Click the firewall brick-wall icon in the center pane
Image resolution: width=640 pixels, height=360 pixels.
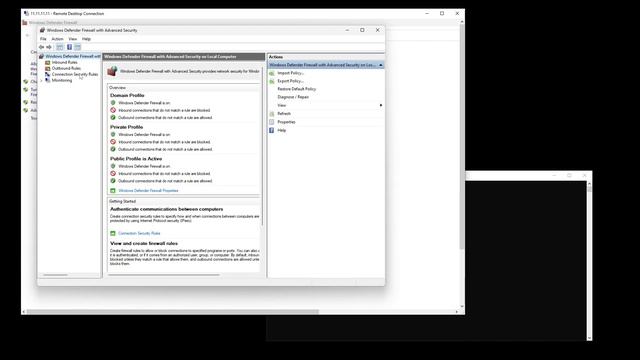tap(112, 71)
